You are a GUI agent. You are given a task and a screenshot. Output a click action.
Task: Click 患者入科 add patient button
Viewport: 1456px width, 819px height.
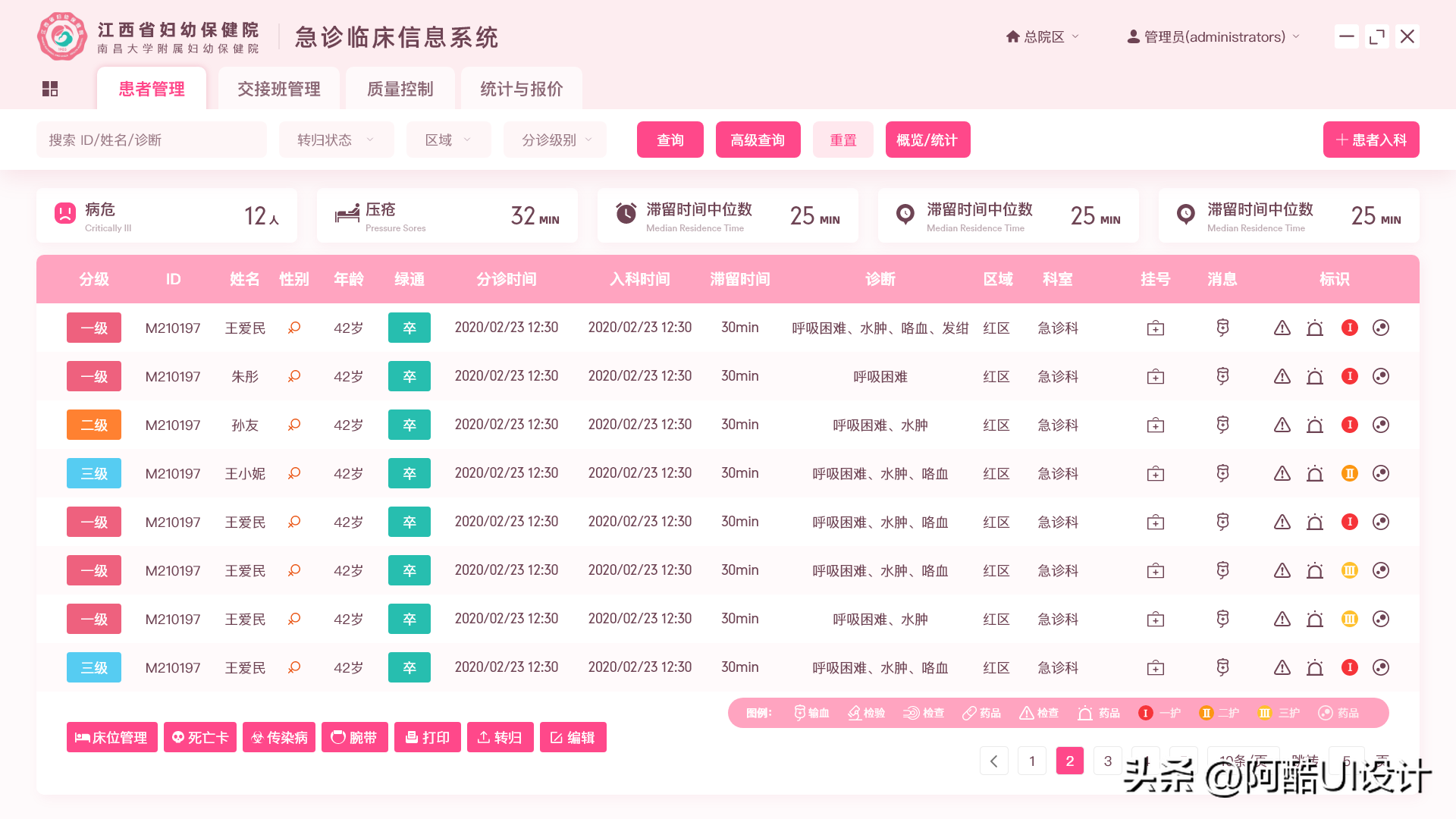1371,140
